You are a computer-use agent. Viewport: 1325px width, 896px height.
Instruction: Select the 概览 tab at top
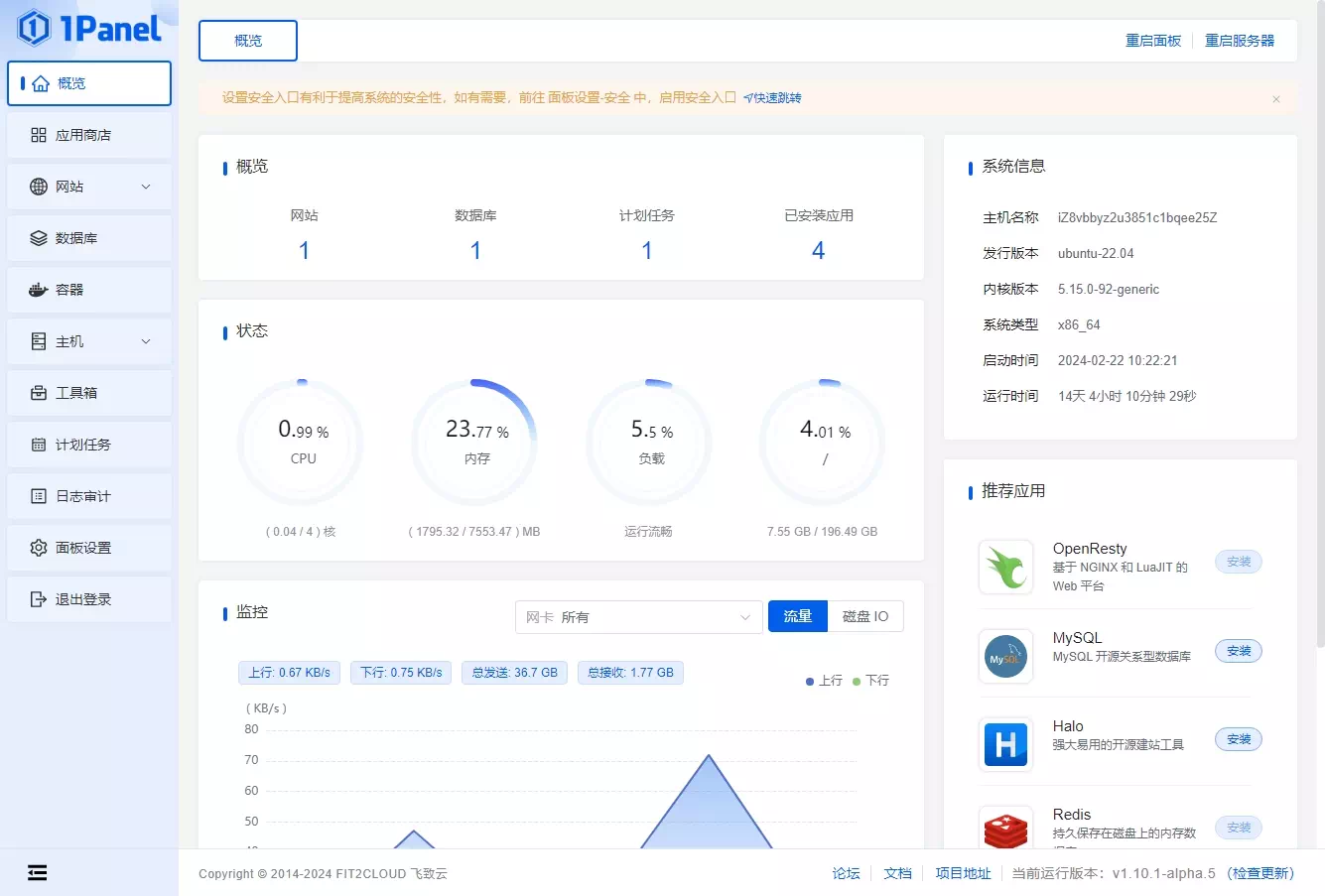pos(248,41)
